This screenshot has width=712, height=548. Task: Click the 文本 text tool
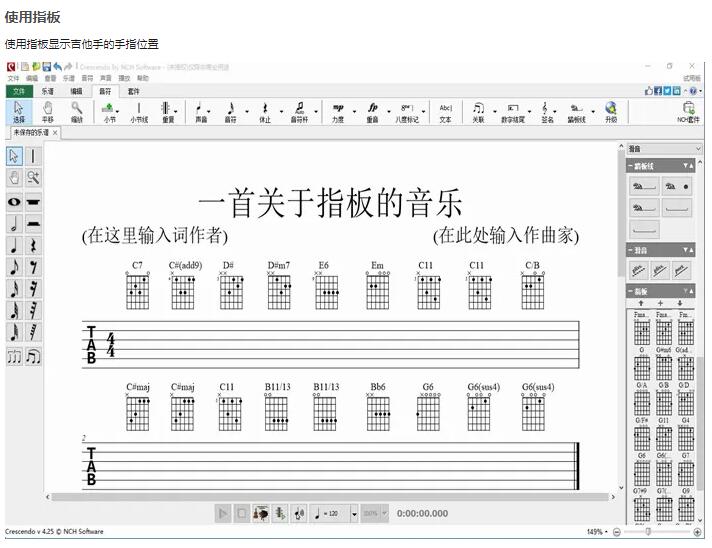coord(445,111)
